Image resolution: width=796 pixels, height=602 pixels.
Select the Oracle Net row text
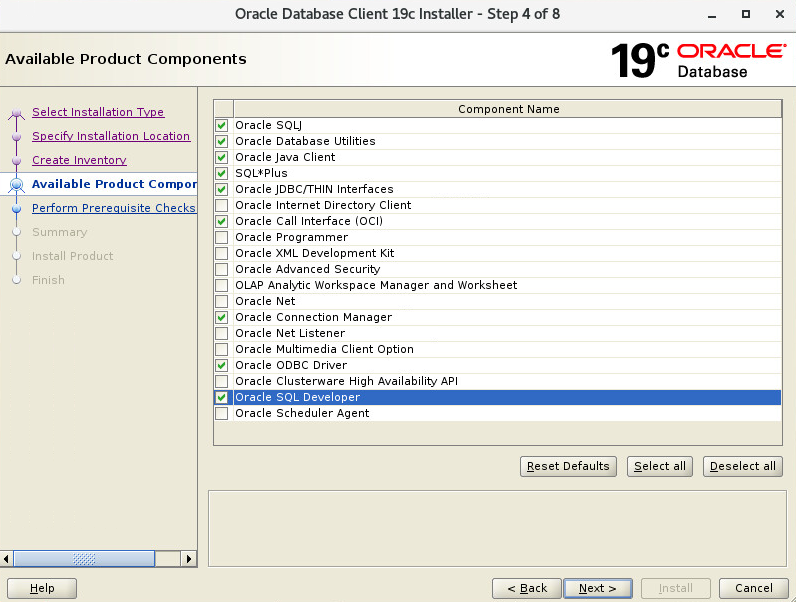pos(265,301)
